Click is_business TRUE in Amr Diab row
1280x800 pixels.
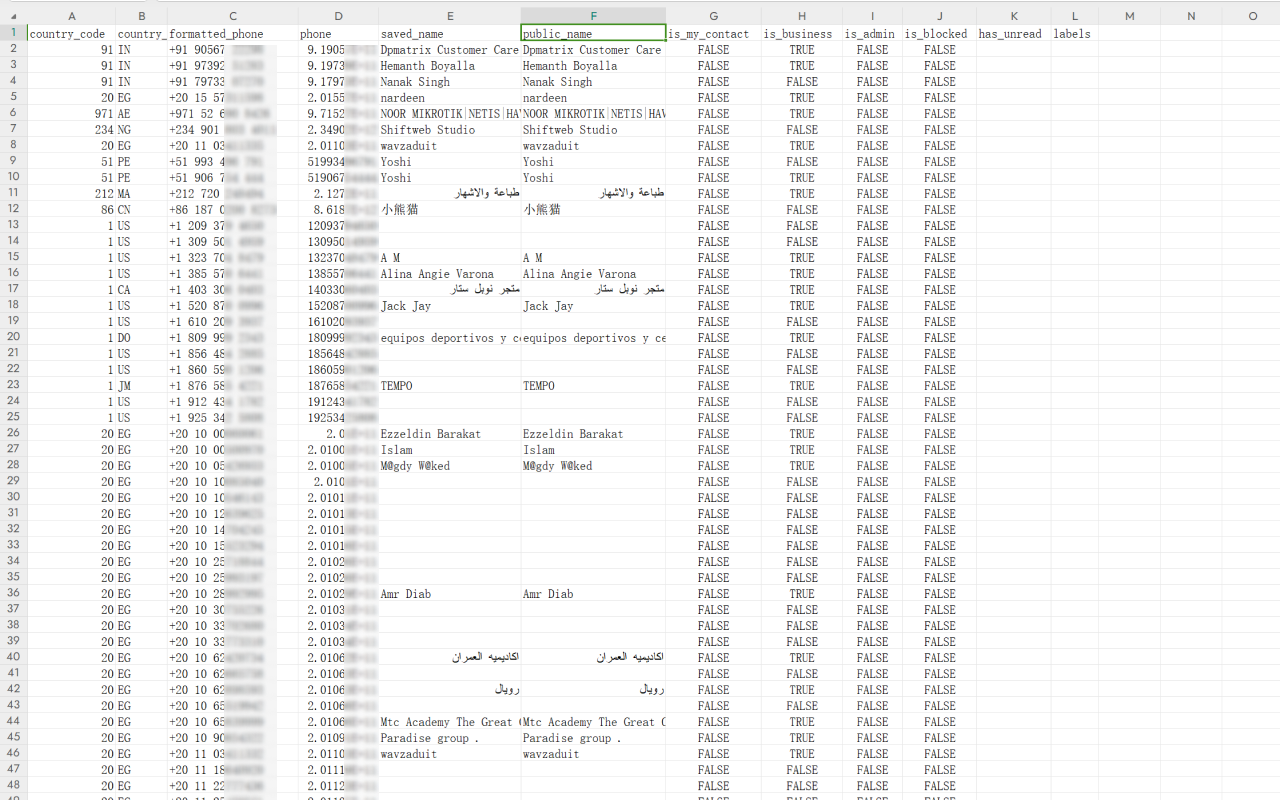(801, 594)
